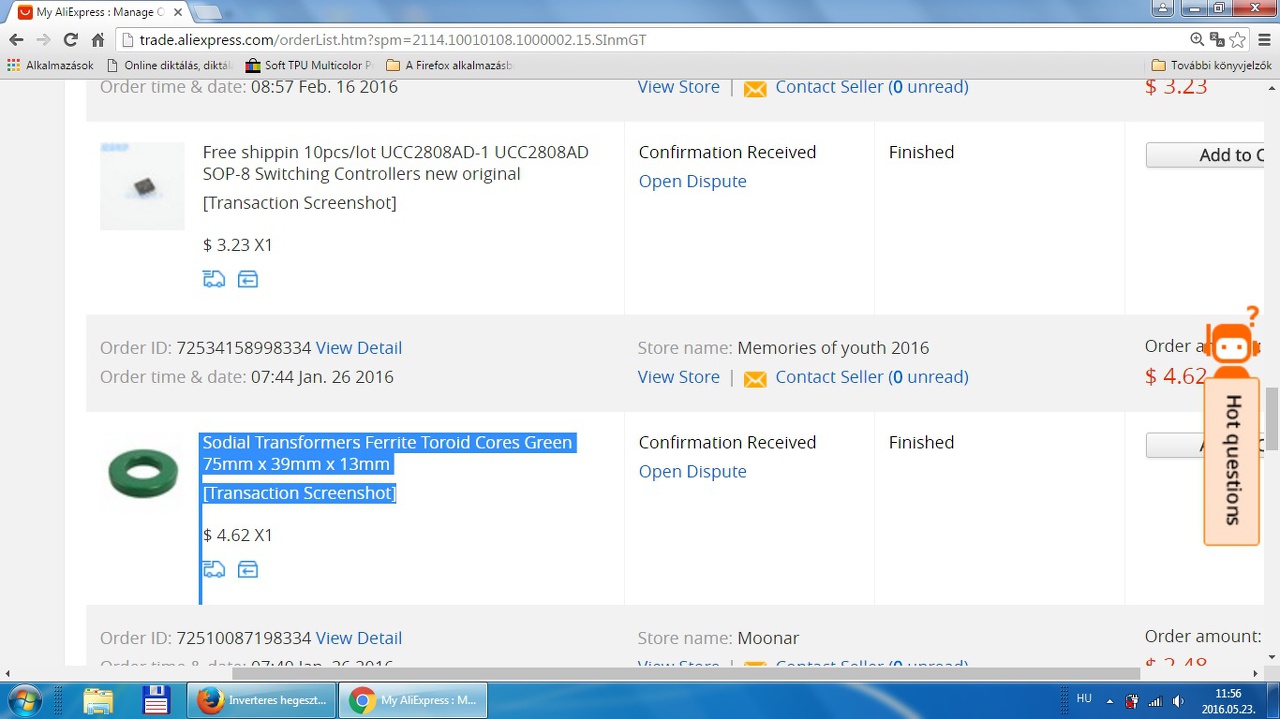Open the Soft TPU Multicolor bookmark

(x=309, y=65)
